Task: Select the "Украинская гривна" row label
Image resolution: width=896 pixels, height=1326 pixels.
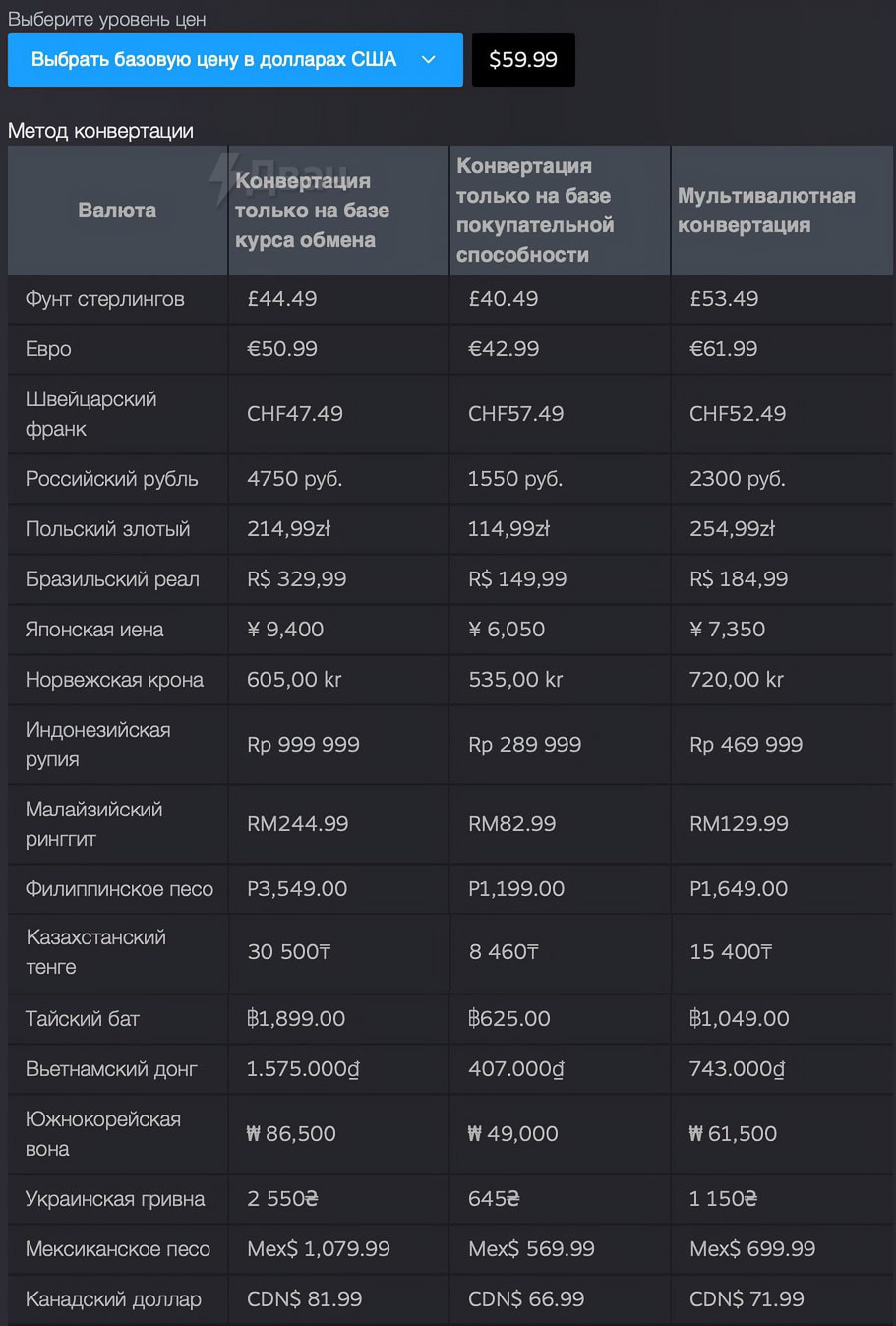Action: click(115, 1199)
